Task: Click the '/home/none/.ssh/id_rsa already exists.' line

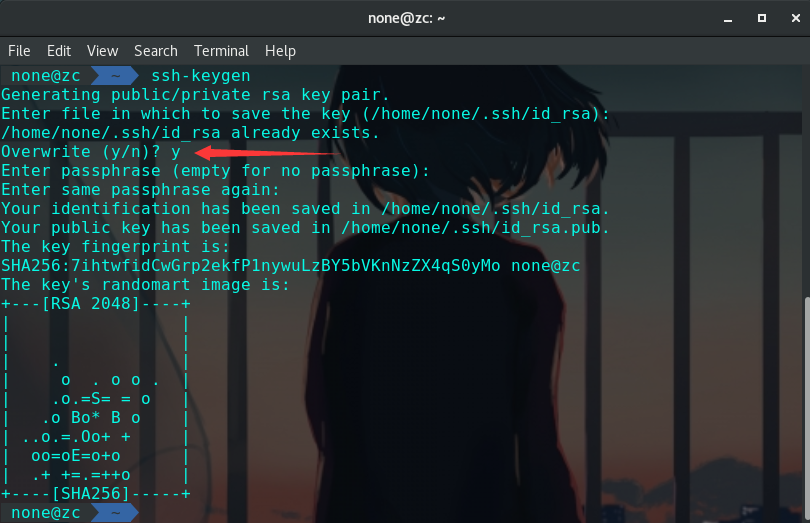Action: [x=190, y=133]
